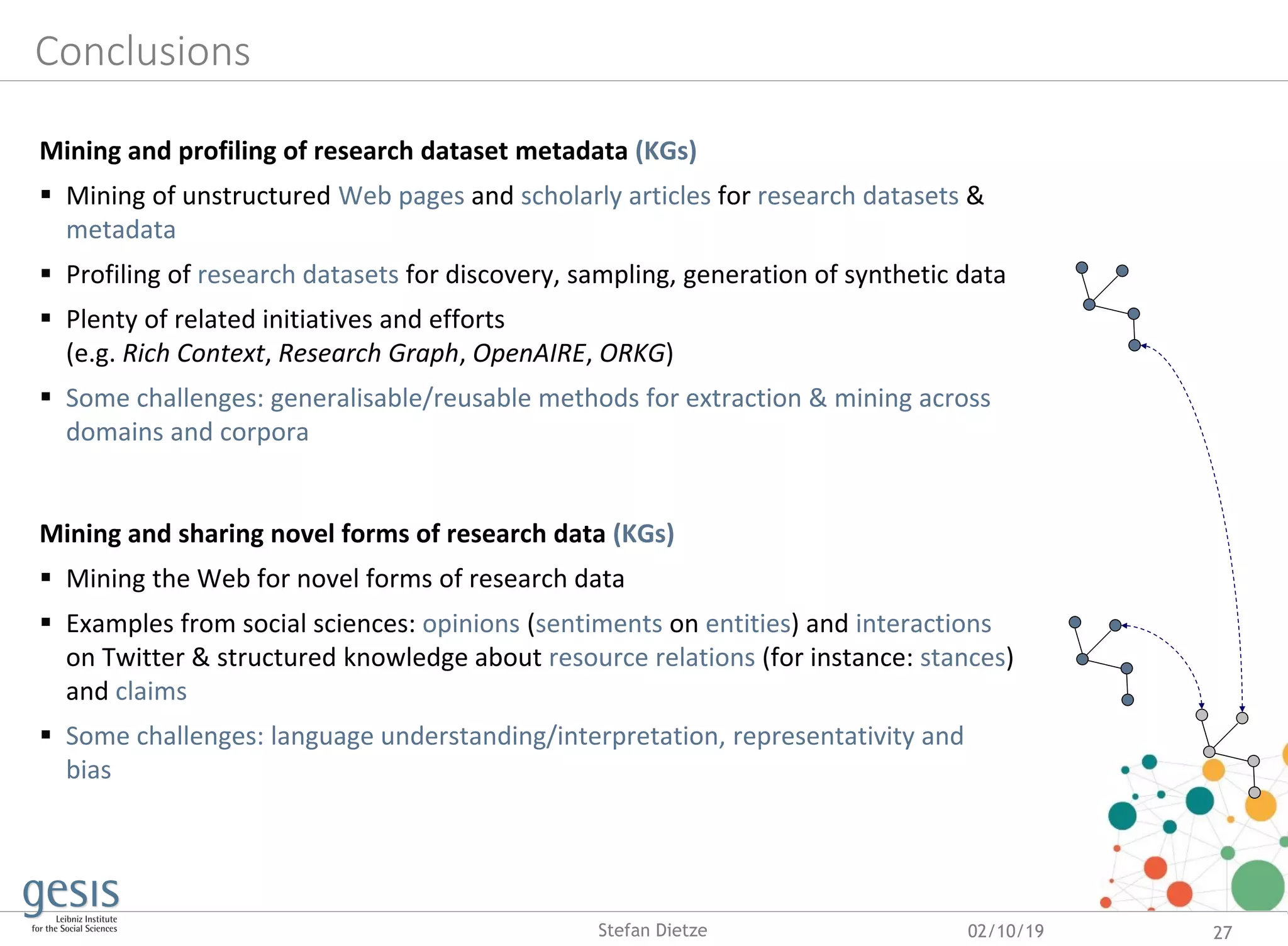1288x946 pixels.
Task: Click 'metadata' in the first bullet
Action: [121, 230]
